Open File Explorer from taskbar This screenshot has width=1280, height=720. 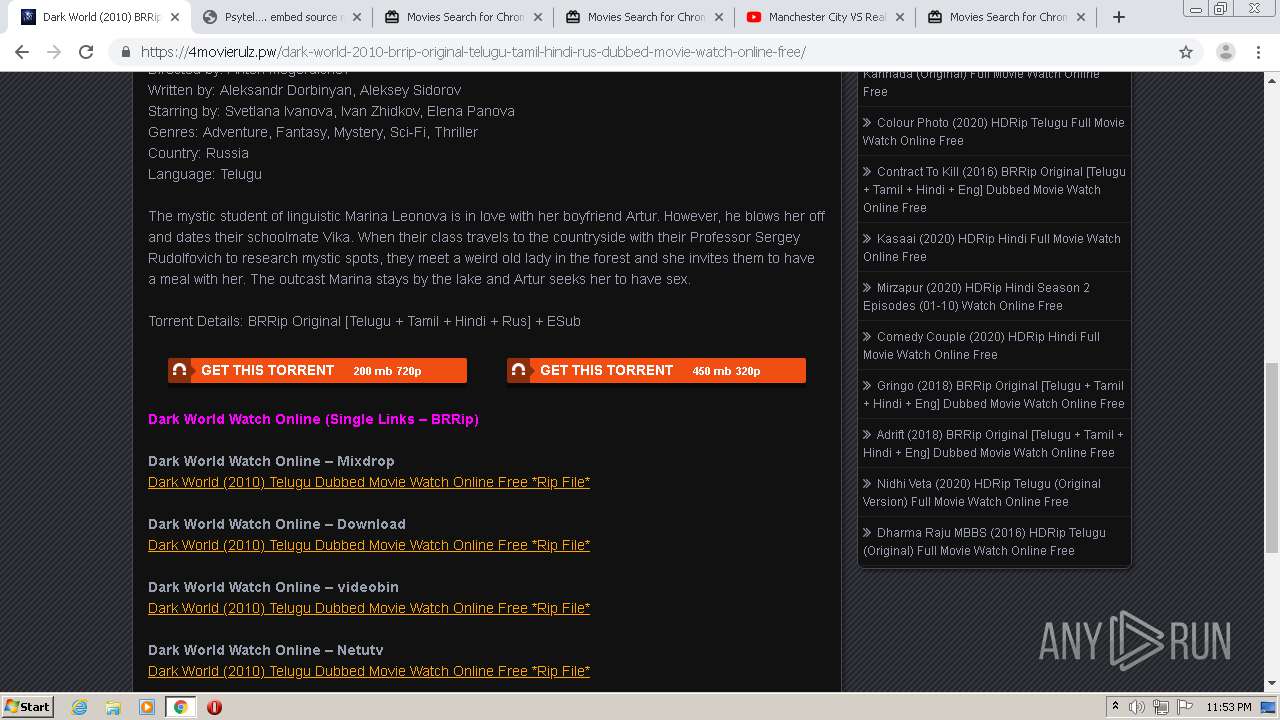point(113,707)
